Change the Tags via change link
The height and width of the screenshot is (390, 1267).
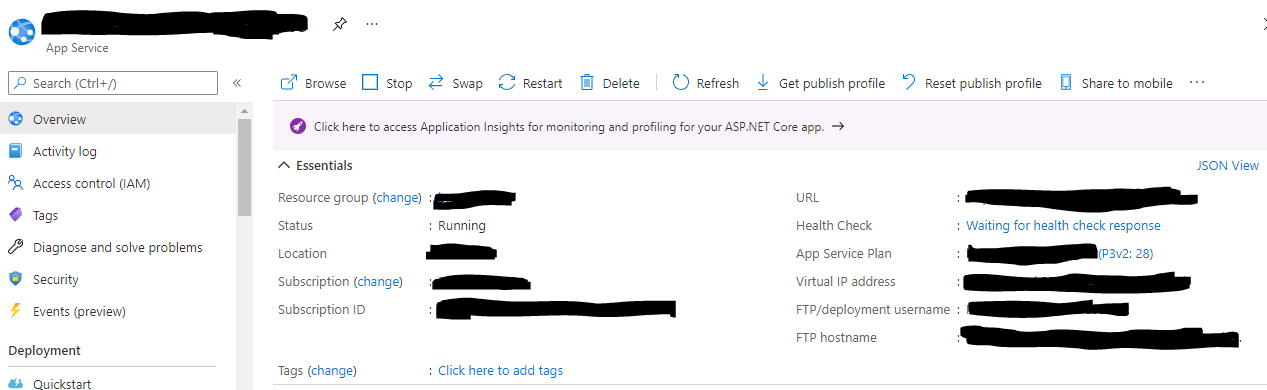pyautogui.click(x=333, y=370)
